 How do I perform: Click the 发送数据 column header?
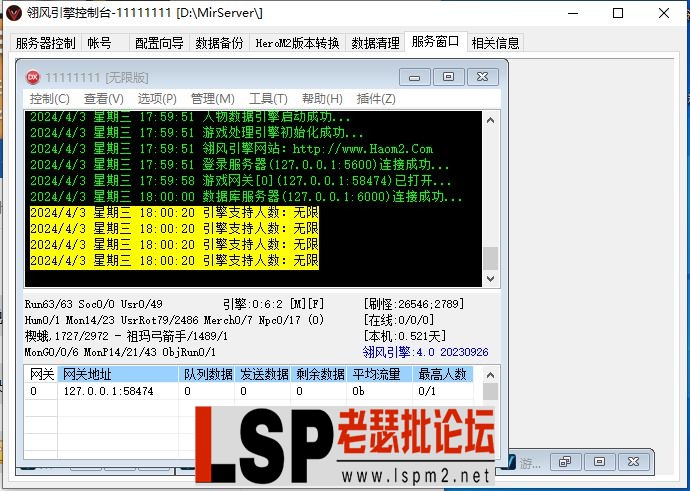tap(263, 374)
